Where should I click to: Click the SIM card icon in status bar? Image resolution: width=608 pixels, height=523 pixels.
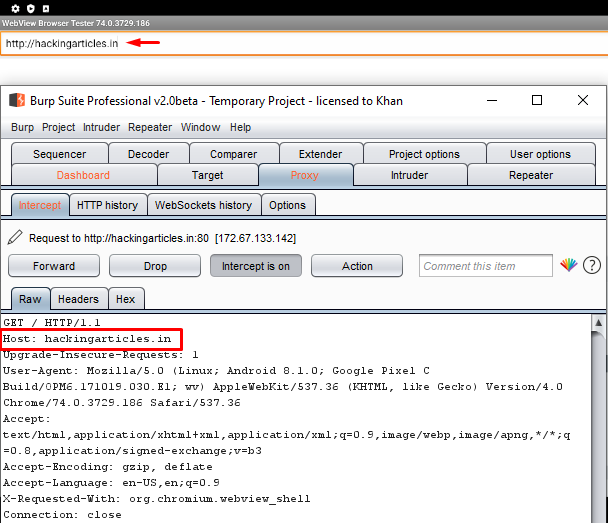click(46, 8)
